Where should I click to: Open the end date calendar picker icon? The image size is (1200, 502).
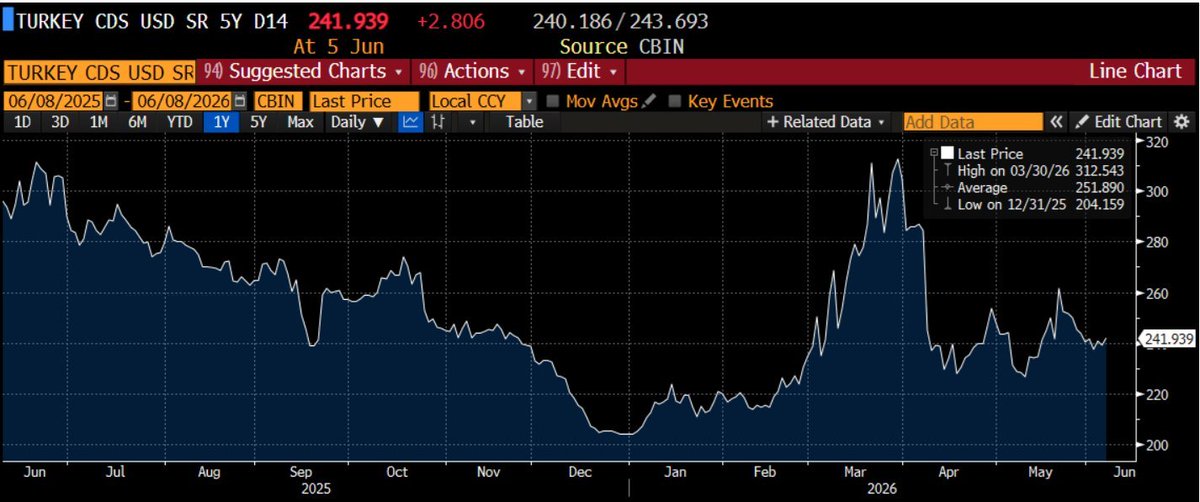pos(238,101)
